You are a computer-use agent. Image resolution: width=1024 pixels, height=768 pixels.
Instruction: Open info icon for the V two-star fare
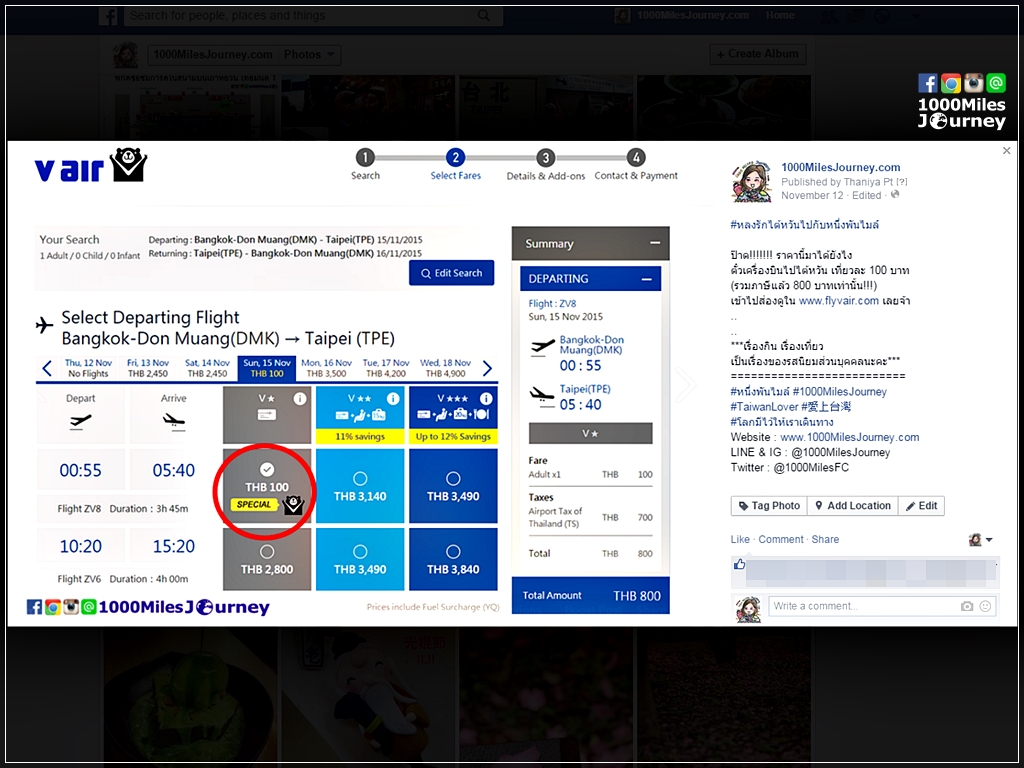393,398
